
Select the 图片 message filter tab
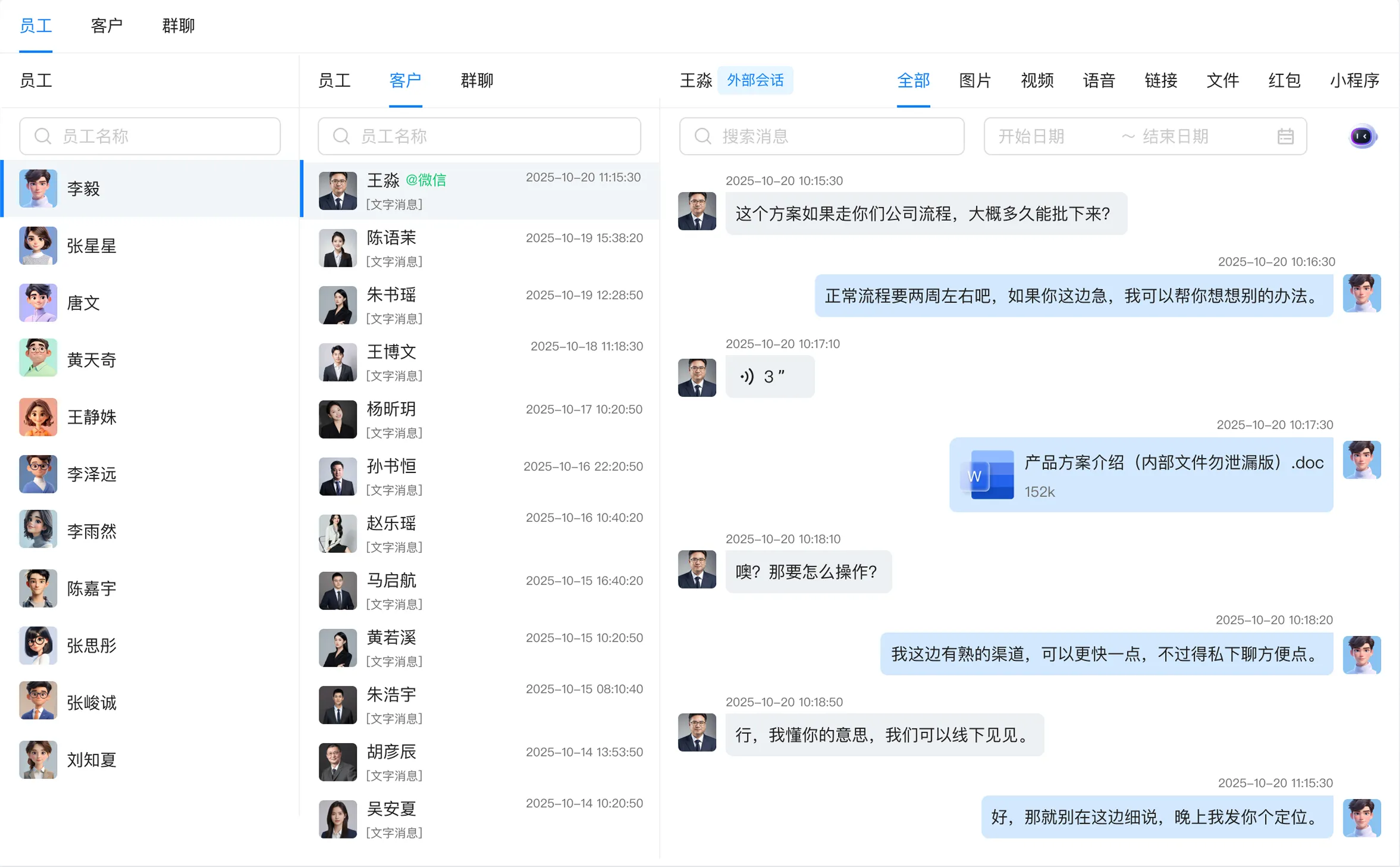974,80
